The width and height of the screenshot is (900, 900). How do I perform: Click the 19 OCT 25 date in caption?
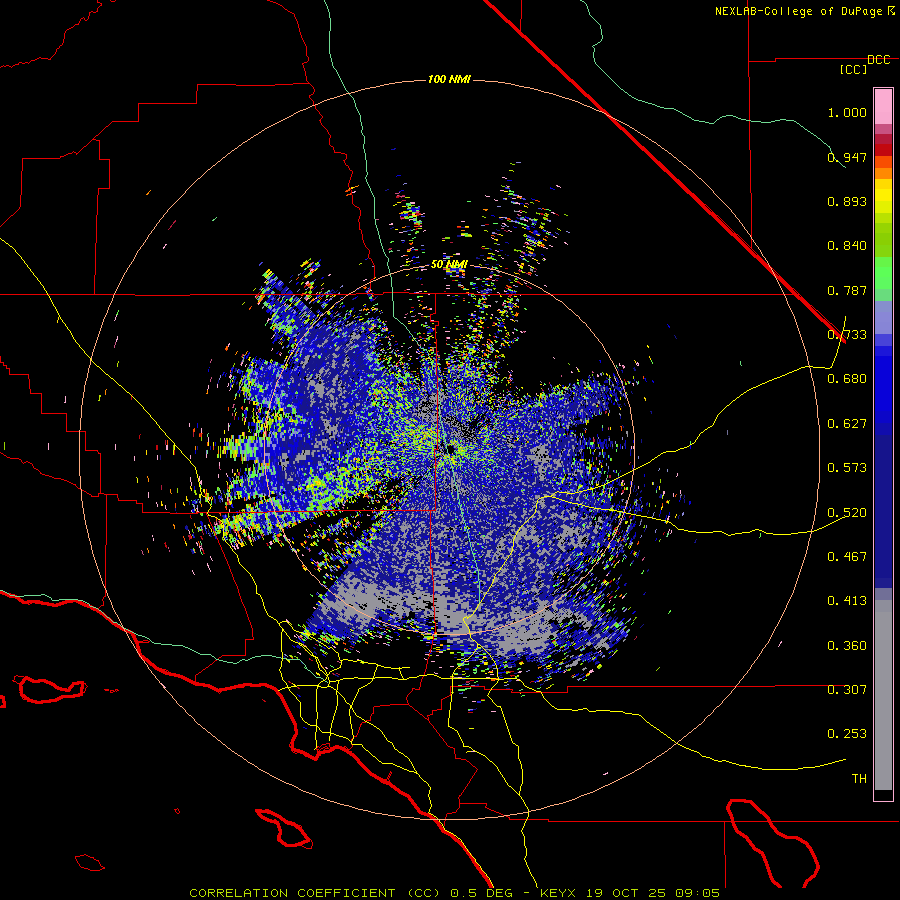tap(626, 893)
